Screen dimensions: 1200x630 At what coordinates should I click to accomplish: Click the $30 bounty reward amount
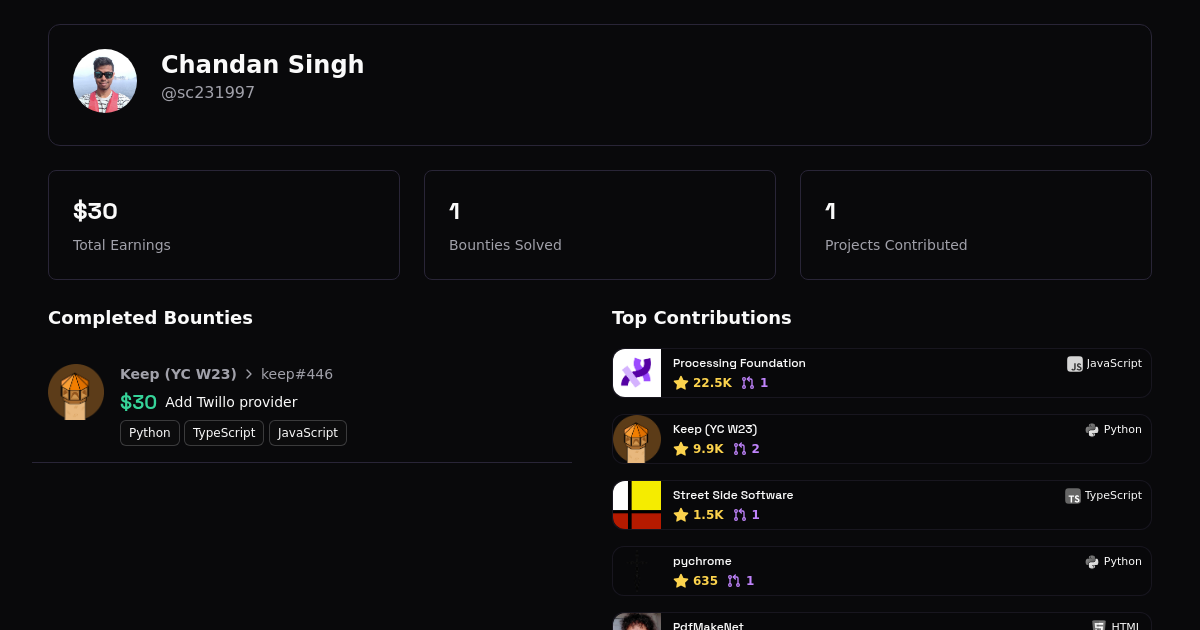point(138,402)
